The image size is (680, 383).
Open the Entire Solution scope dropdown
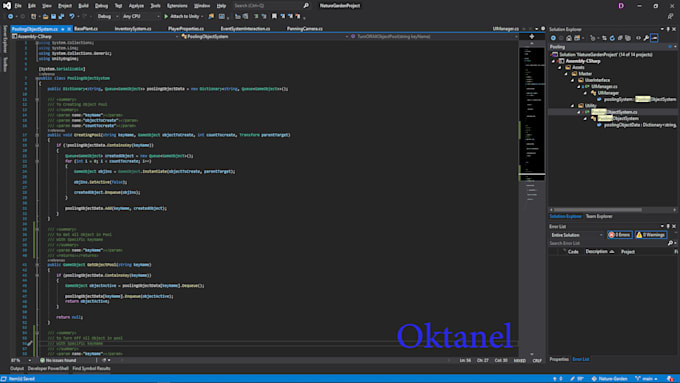pyautogui.click(x=576, y=235)
